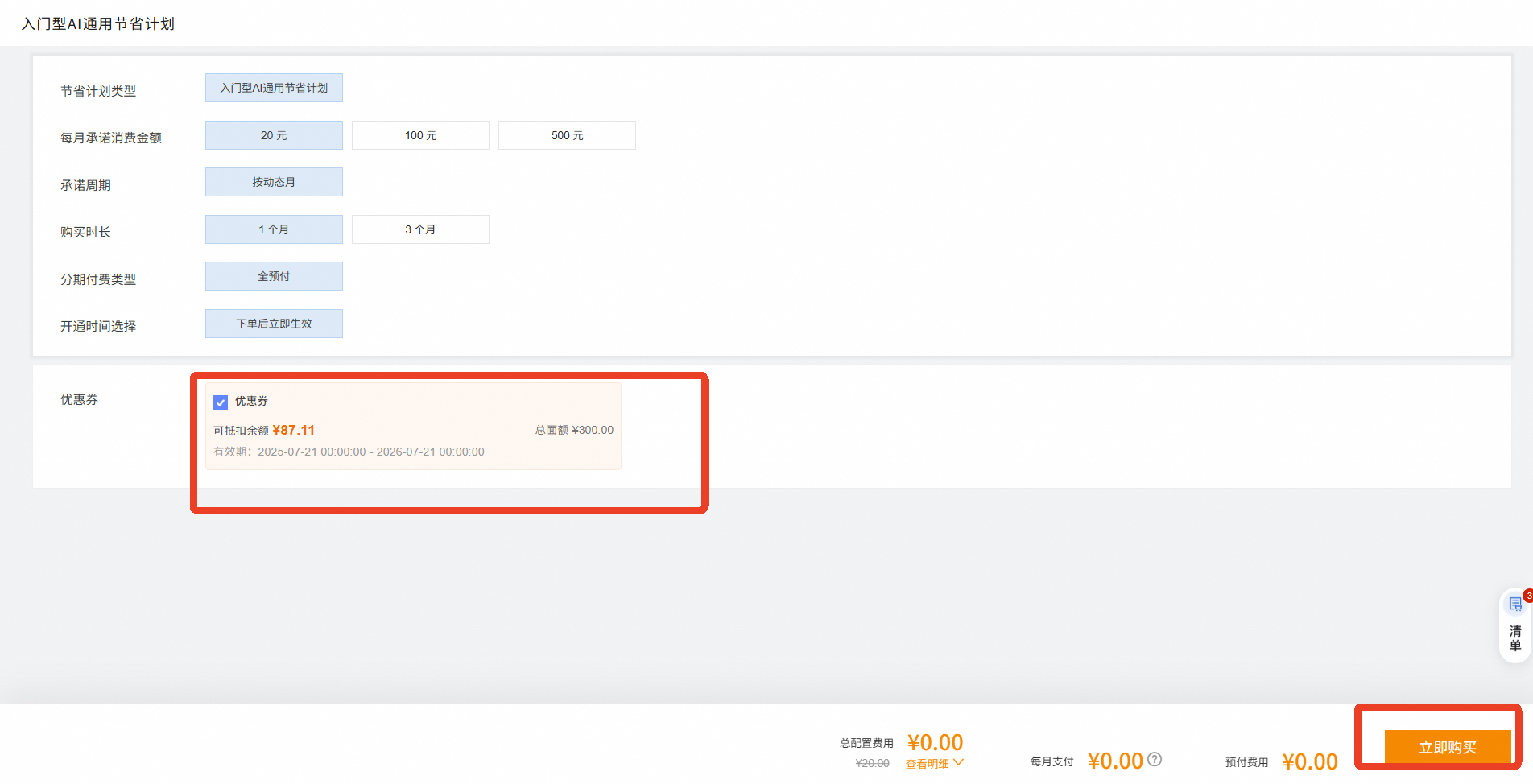Choose 500 元 monthly commitment
The image size is (1533, 784).
click(x=567, y=135)
